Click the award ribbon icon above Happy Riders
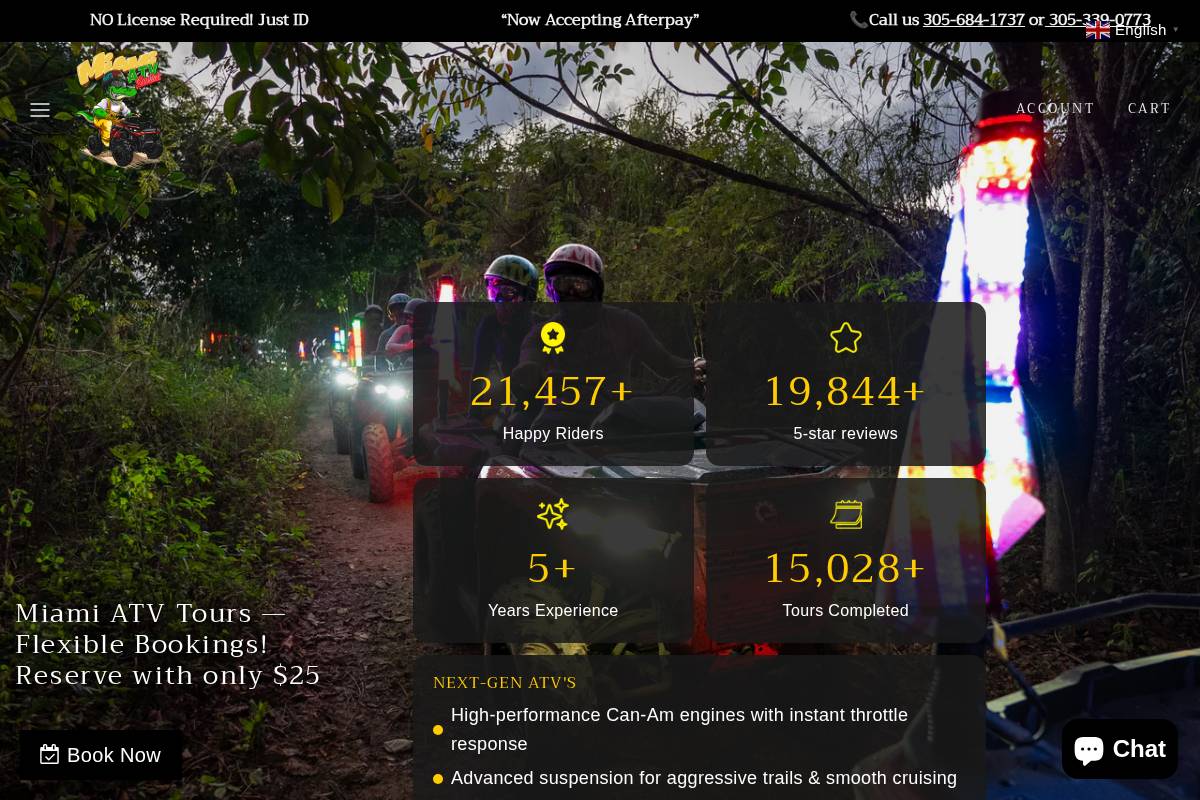The width and height of the screenshot is (1200, 800). coord(553,338)
